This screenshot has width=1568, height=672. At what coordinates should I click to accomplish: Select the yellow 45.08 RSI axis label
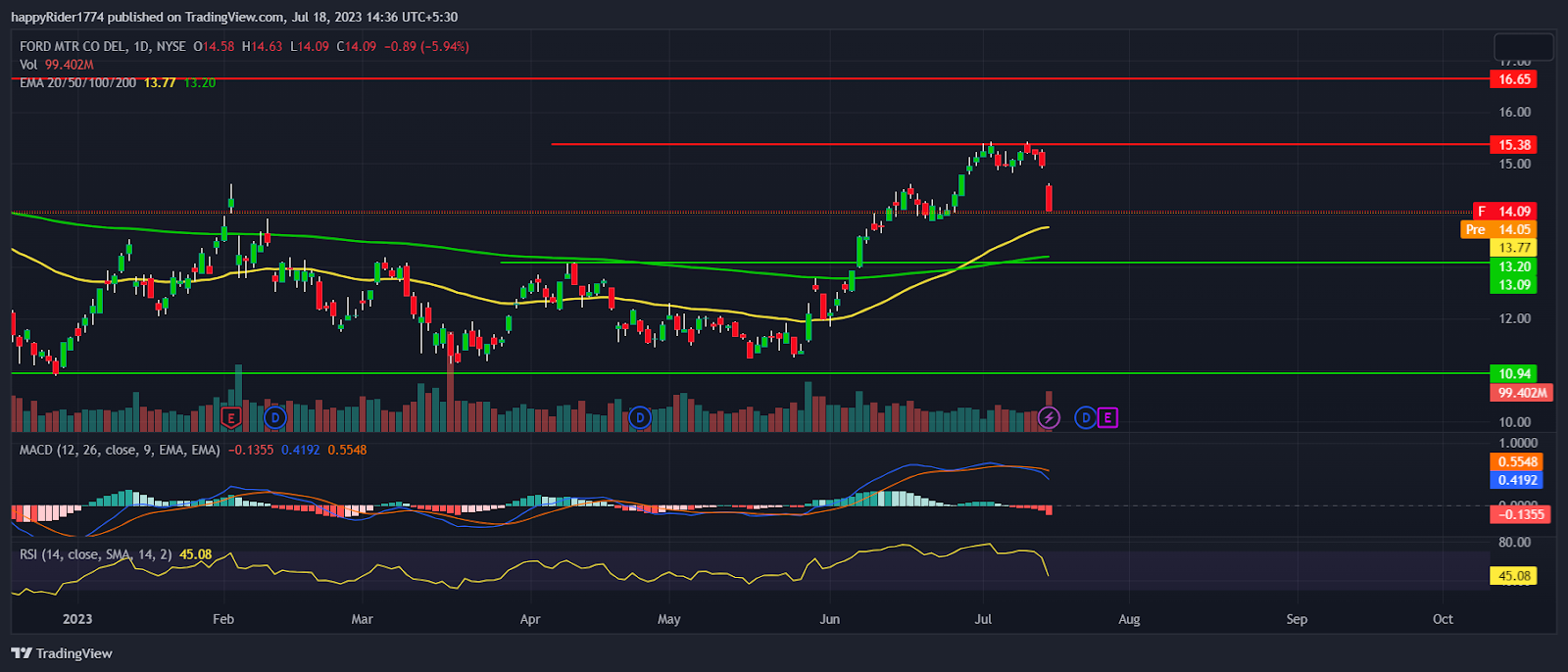point(1513,576)
